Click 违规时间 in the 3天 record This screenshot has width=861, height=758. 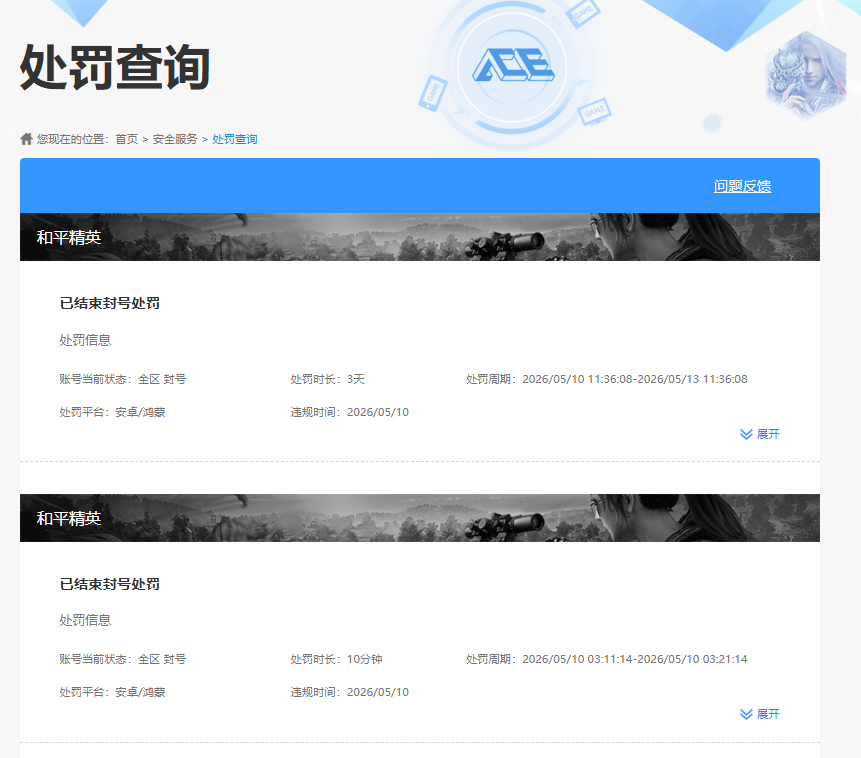pos(350,412)
